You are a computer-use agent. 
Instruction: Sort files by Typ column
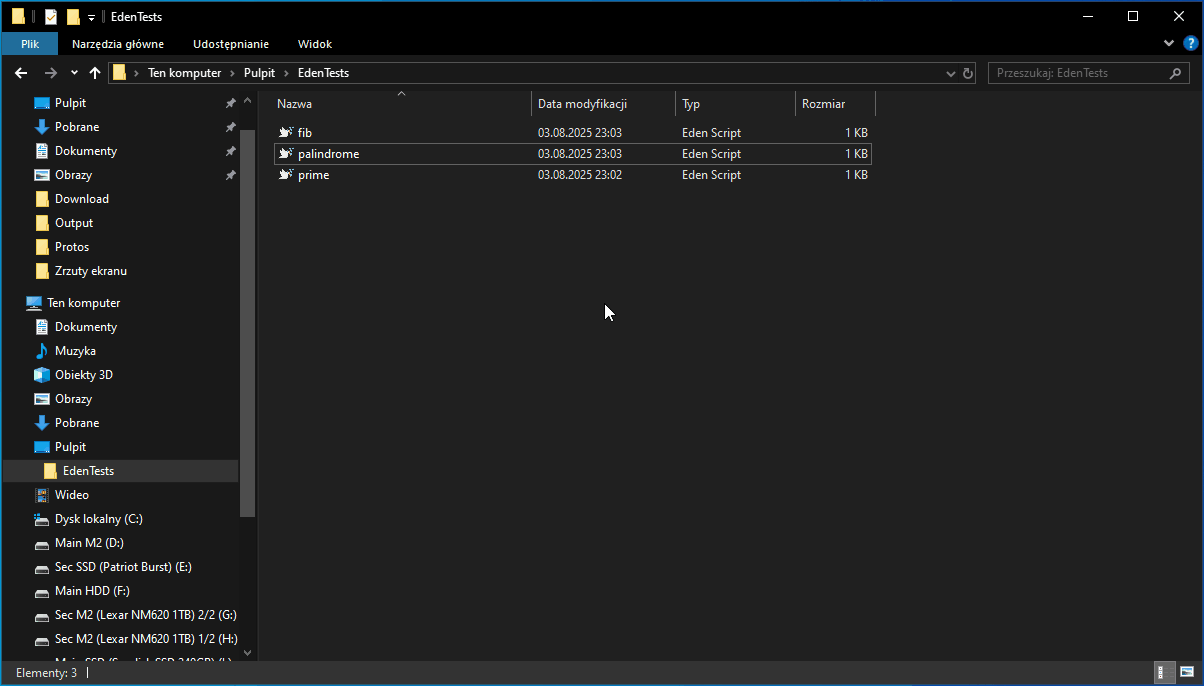coord(735,104)
